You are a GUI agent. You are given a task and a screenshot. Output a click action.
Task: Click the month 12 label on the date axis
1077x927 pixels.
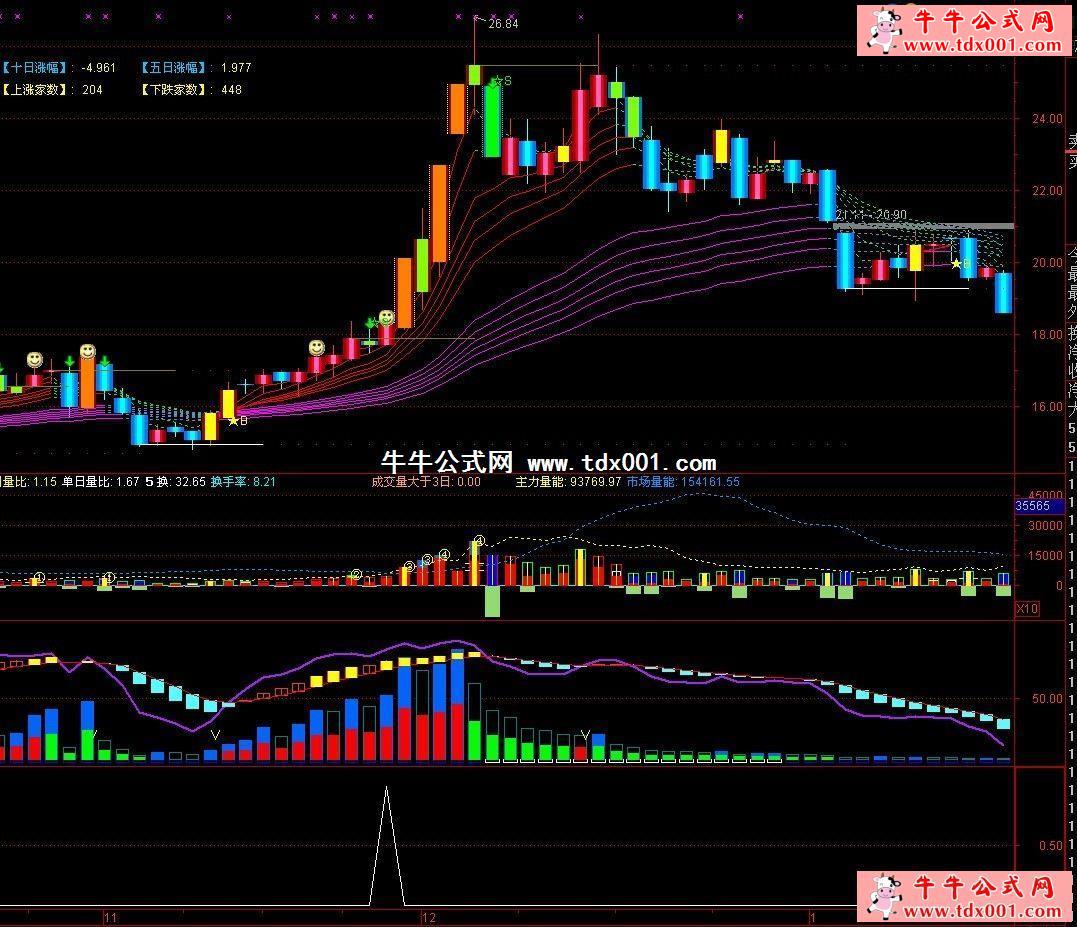coord(429,917)
